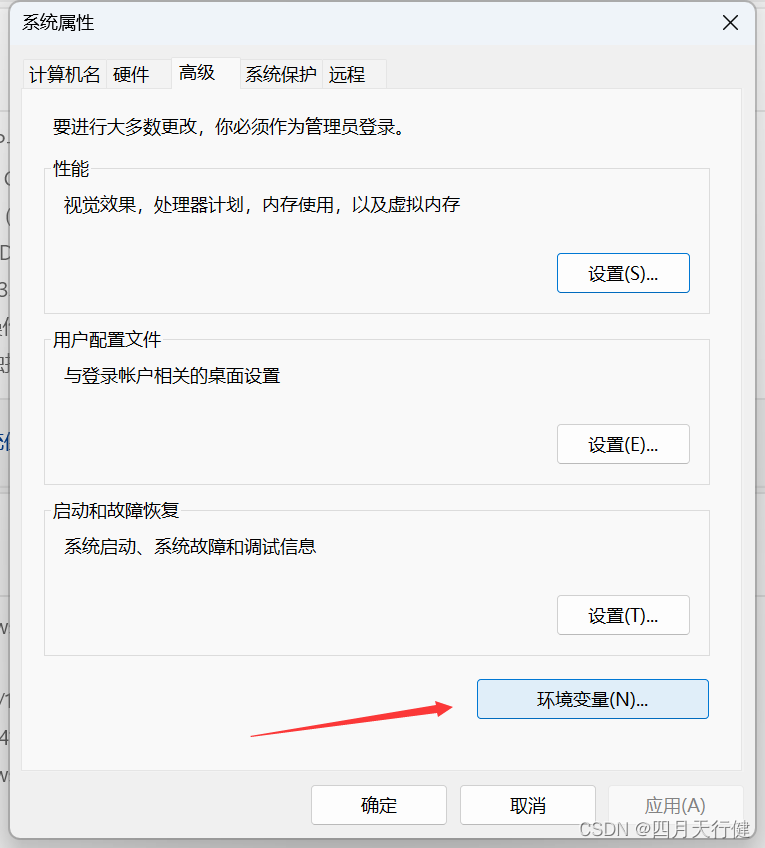765x848 pixels.
Task: Click the 取消 button
Action: tap(528, 805)
